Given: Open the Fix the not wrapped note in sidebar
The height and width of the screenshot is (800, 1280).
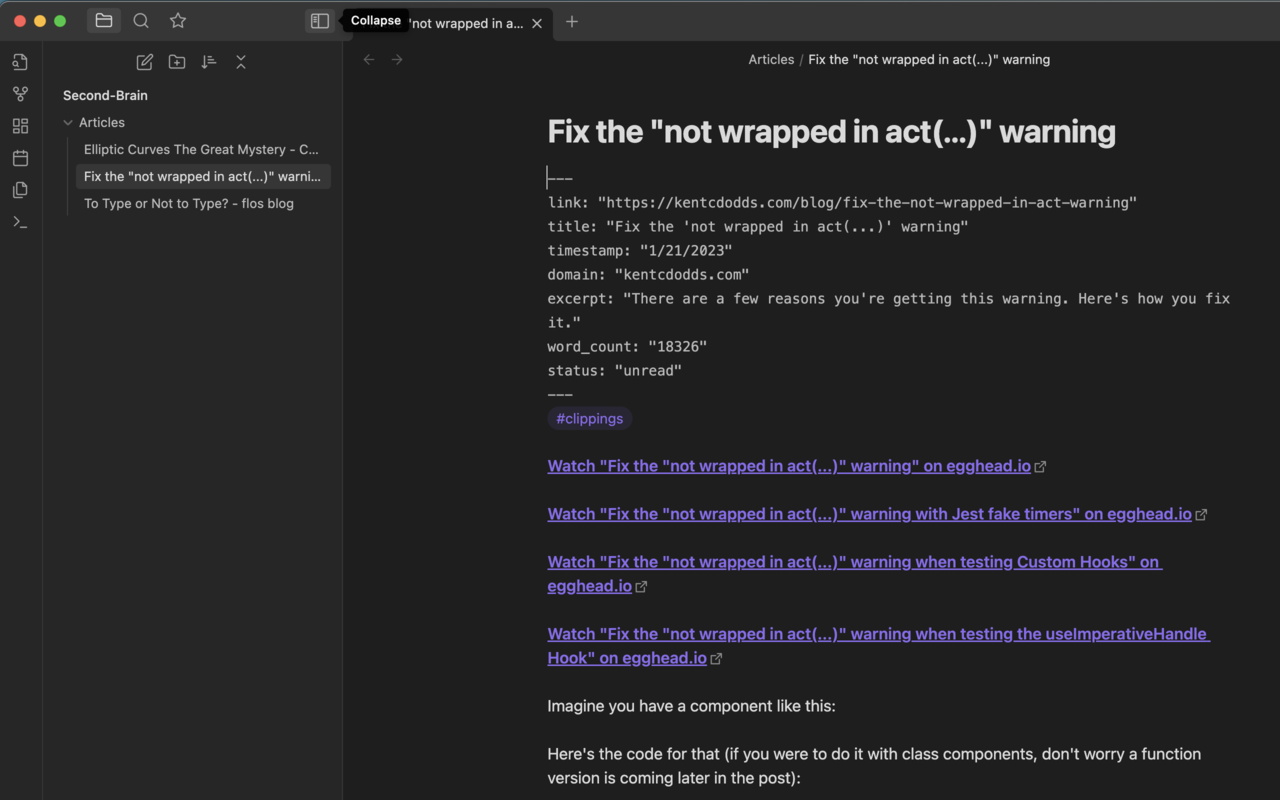Looking at the screenshot, I should pos(203,177).
